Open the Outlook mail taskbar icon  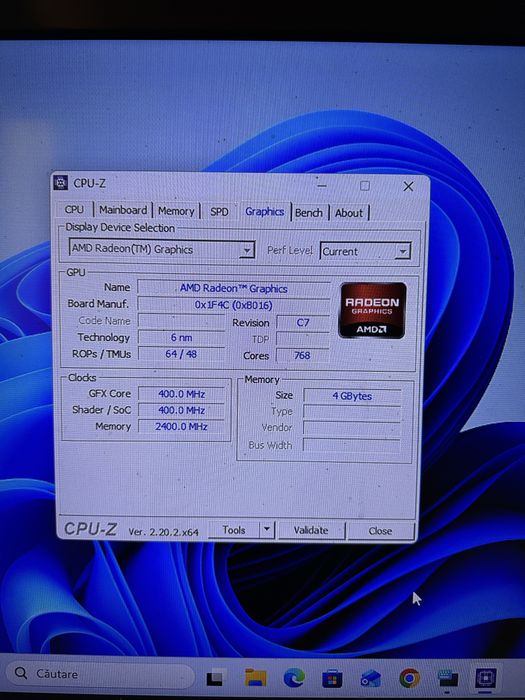click(371, 679)
